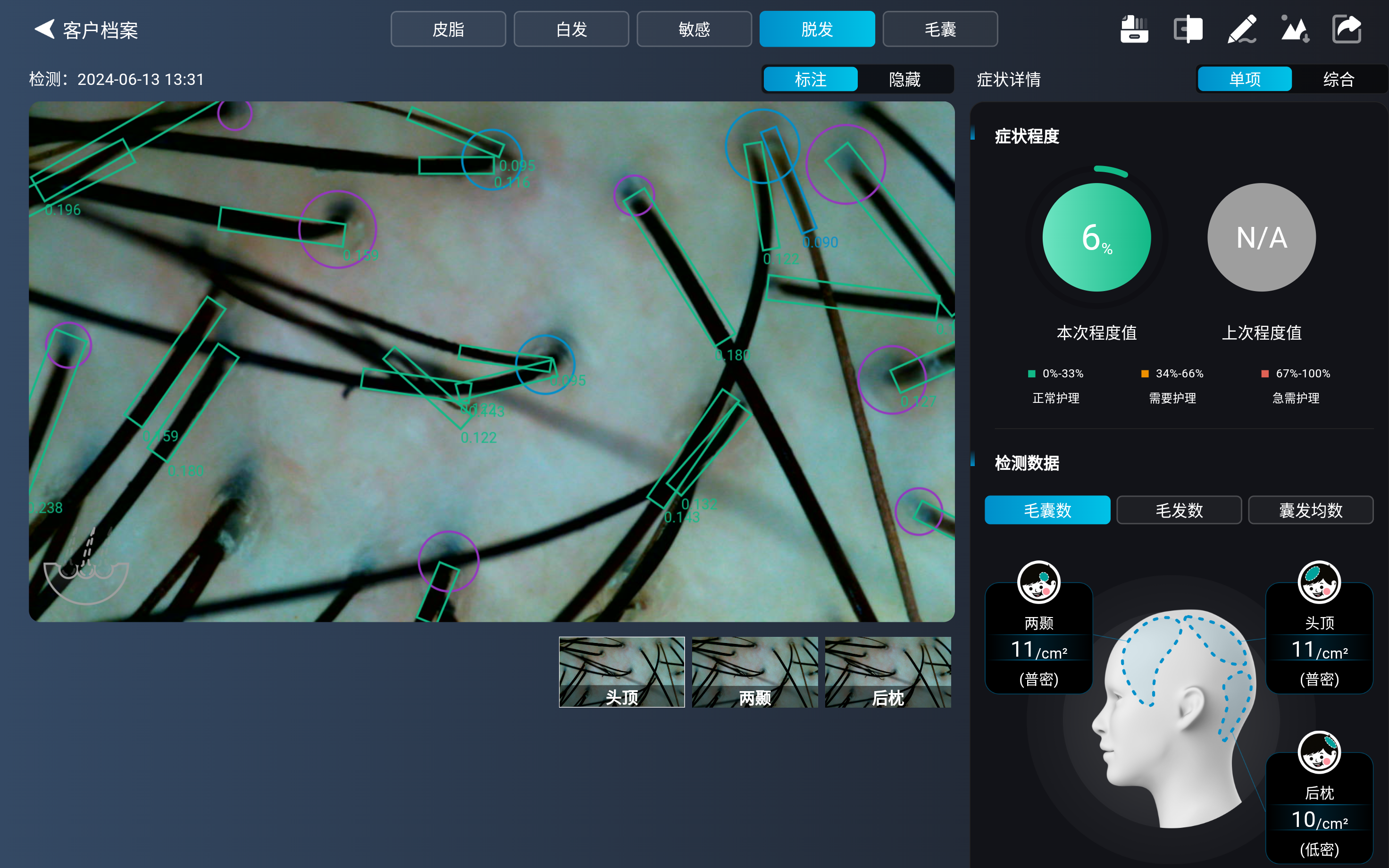Click the before-after compare icon
1389x868 pixels.
(x=1188, y=29)
